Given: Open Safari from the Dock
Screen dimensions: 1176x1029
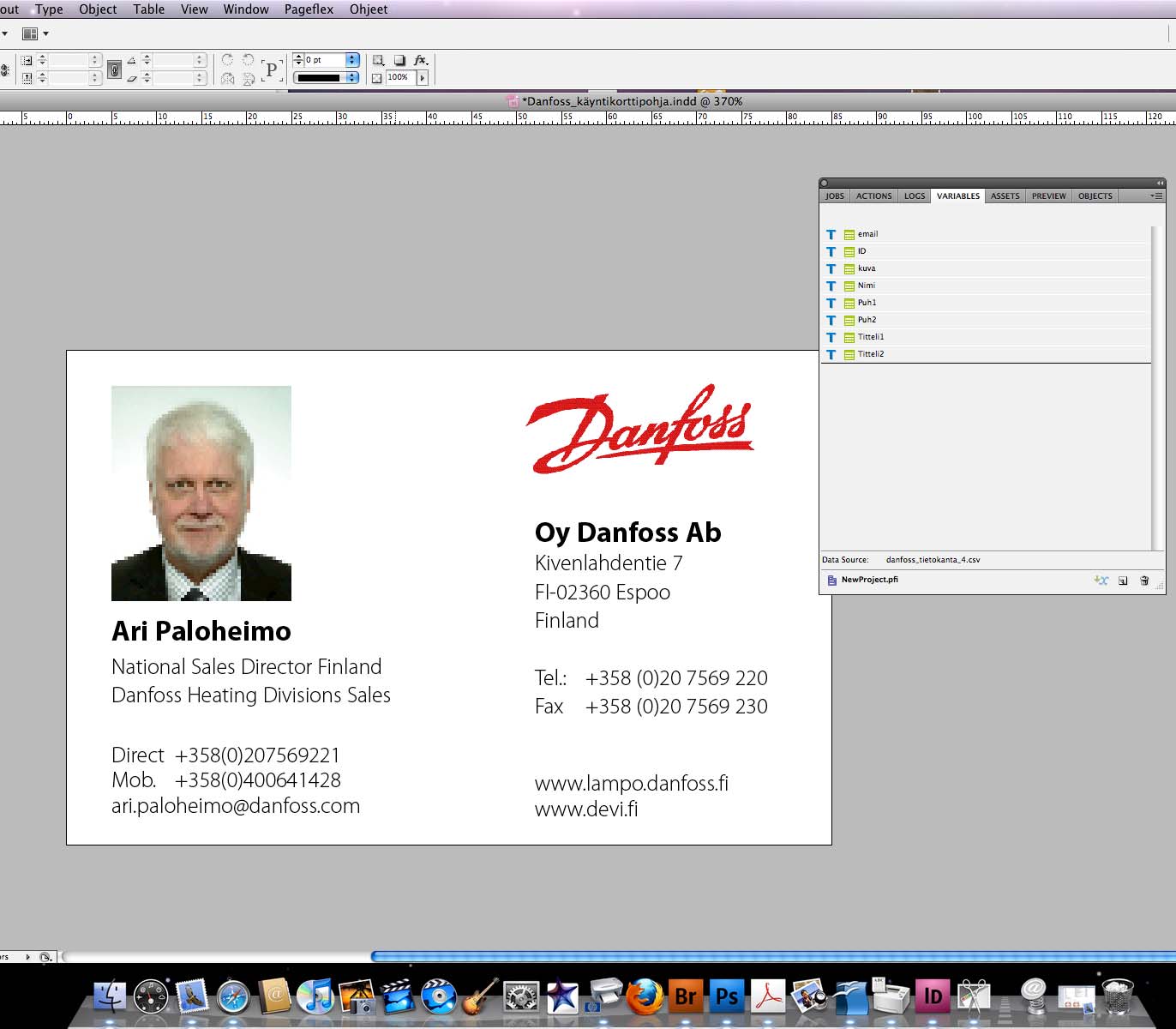Looking at the screenshot, I should [x=233, y=997].
